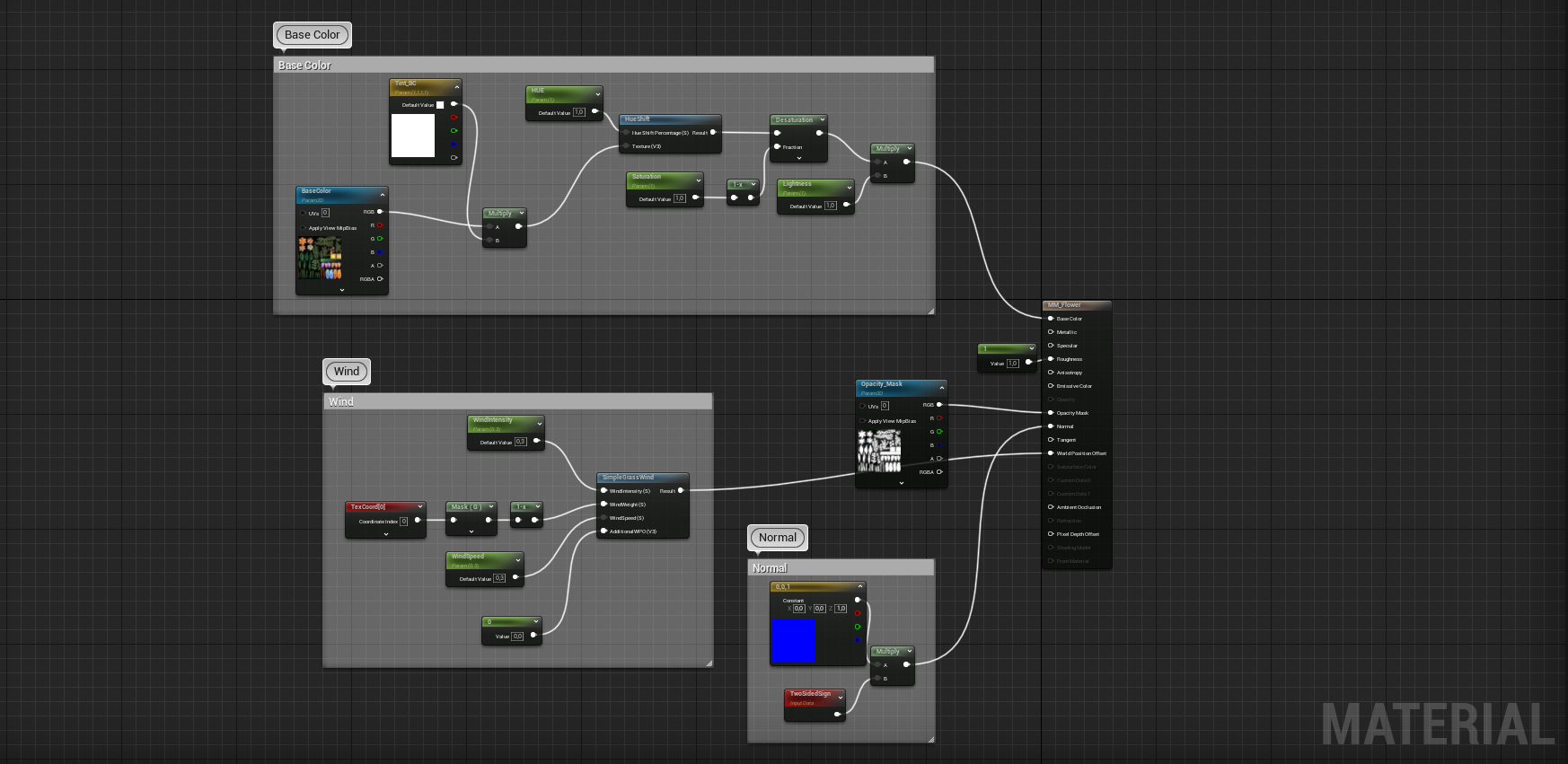The width and height of the screenshot is (1568, 764).
Task: Toggle the UVs pin on BaseColor node
Action: [x=303, y=214]
